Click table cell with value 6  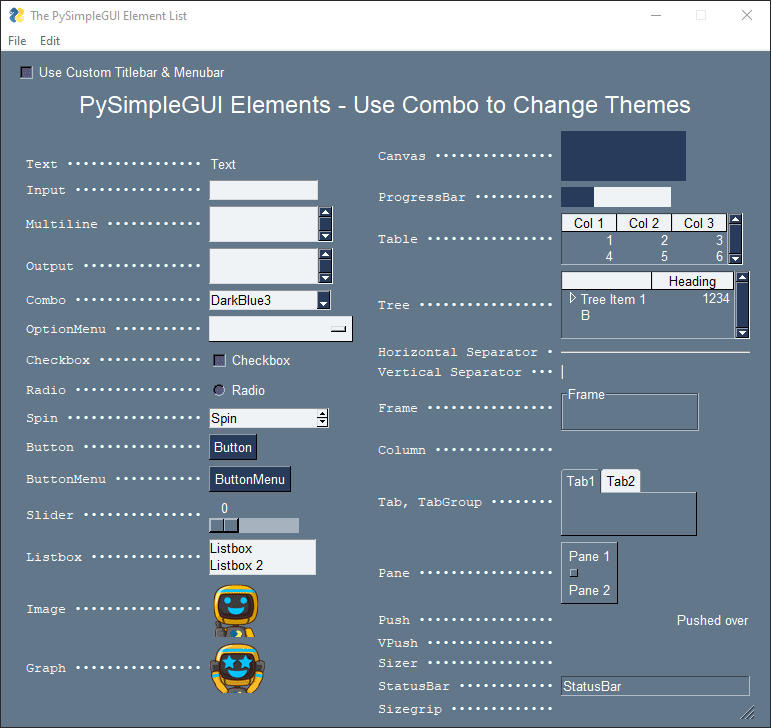[x=719, y=256]
